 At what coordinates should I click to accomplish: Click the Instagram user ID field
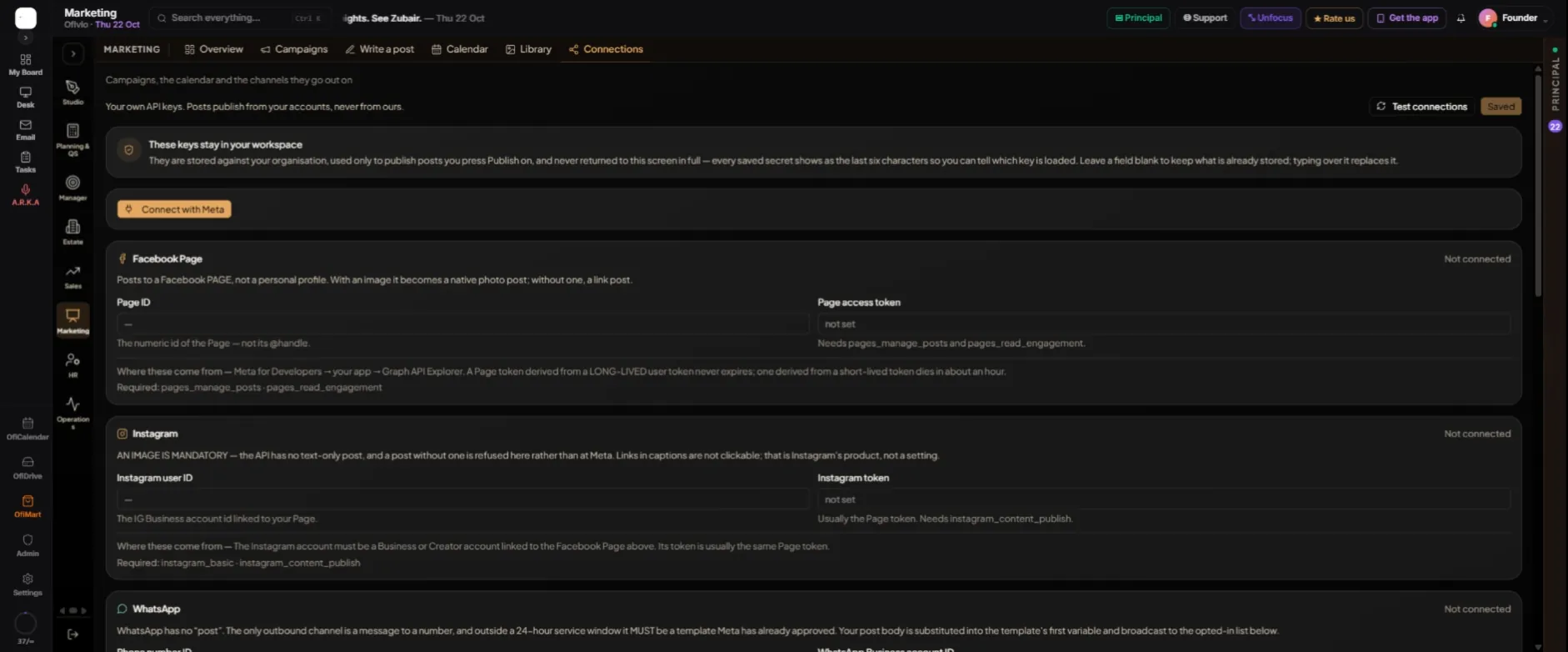coord(462,499)
